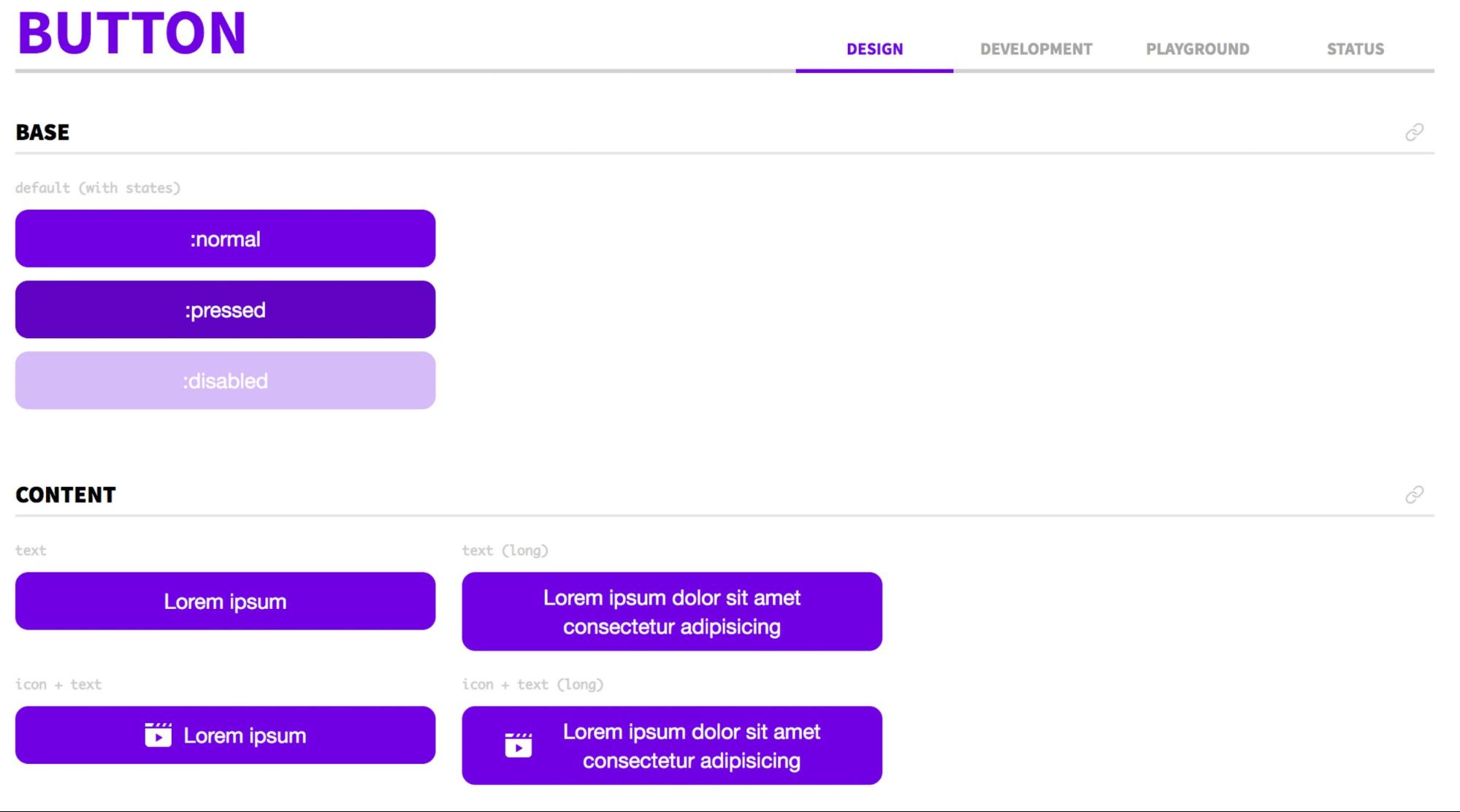Image resolution: width=1460 pixels, height=812 pixels.
Task: Select the 'icon + text (long)' label
Action: tap(532, 684)
